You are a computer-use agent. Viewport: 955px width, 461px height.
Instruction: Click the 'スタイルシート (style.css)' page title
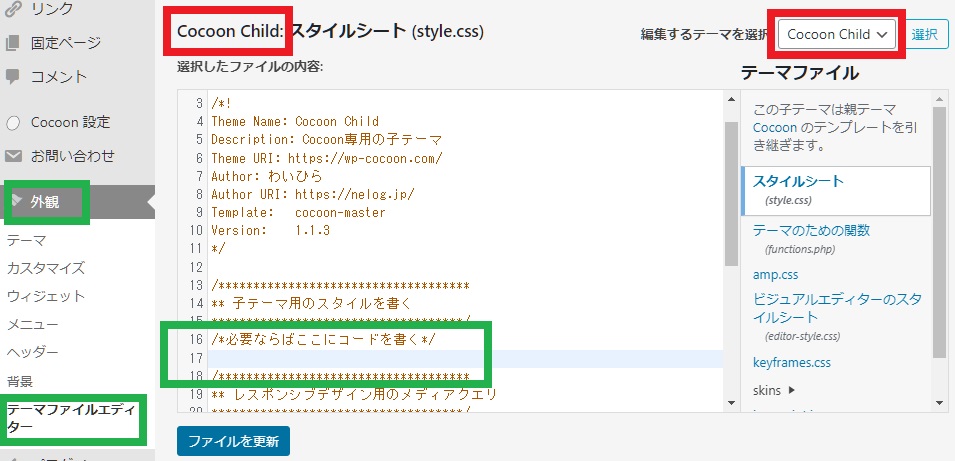(x=387, y=31)
